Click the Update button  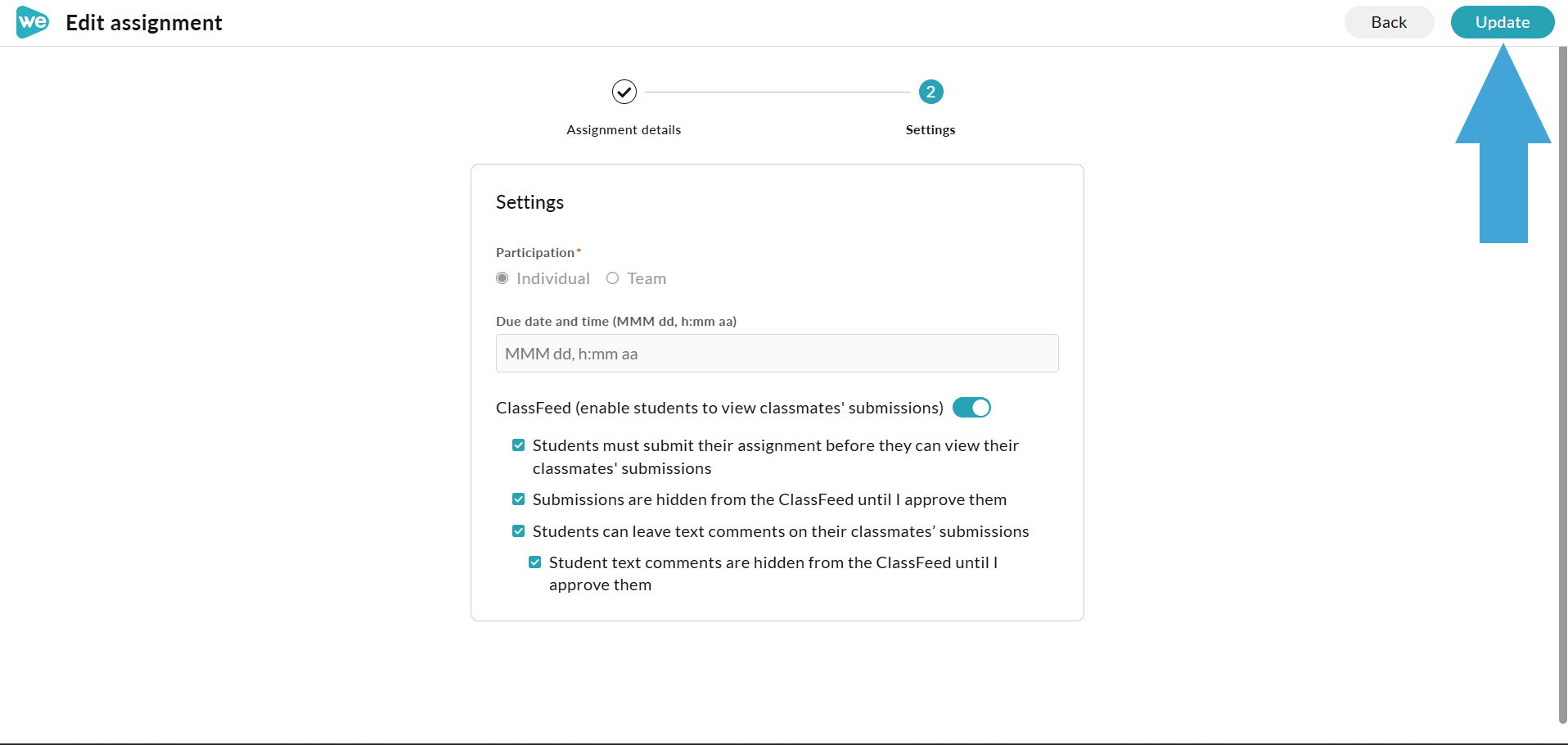[x=1503, y=22]
